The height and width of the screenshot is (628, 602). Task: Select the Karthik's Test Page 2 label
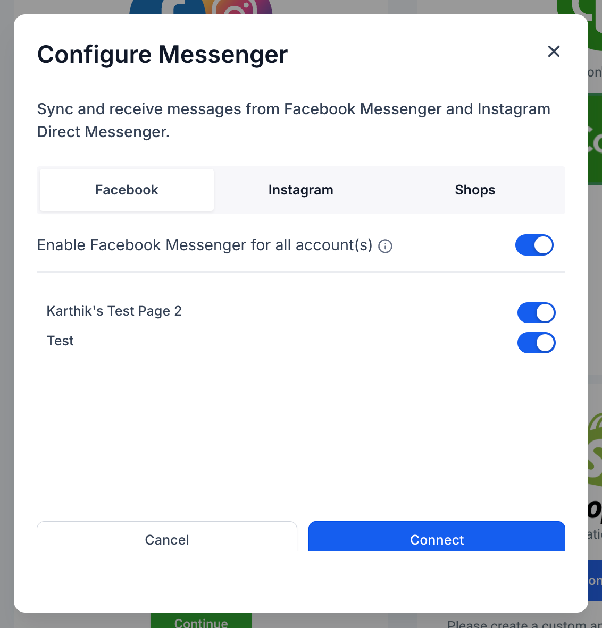pos(114,311)
